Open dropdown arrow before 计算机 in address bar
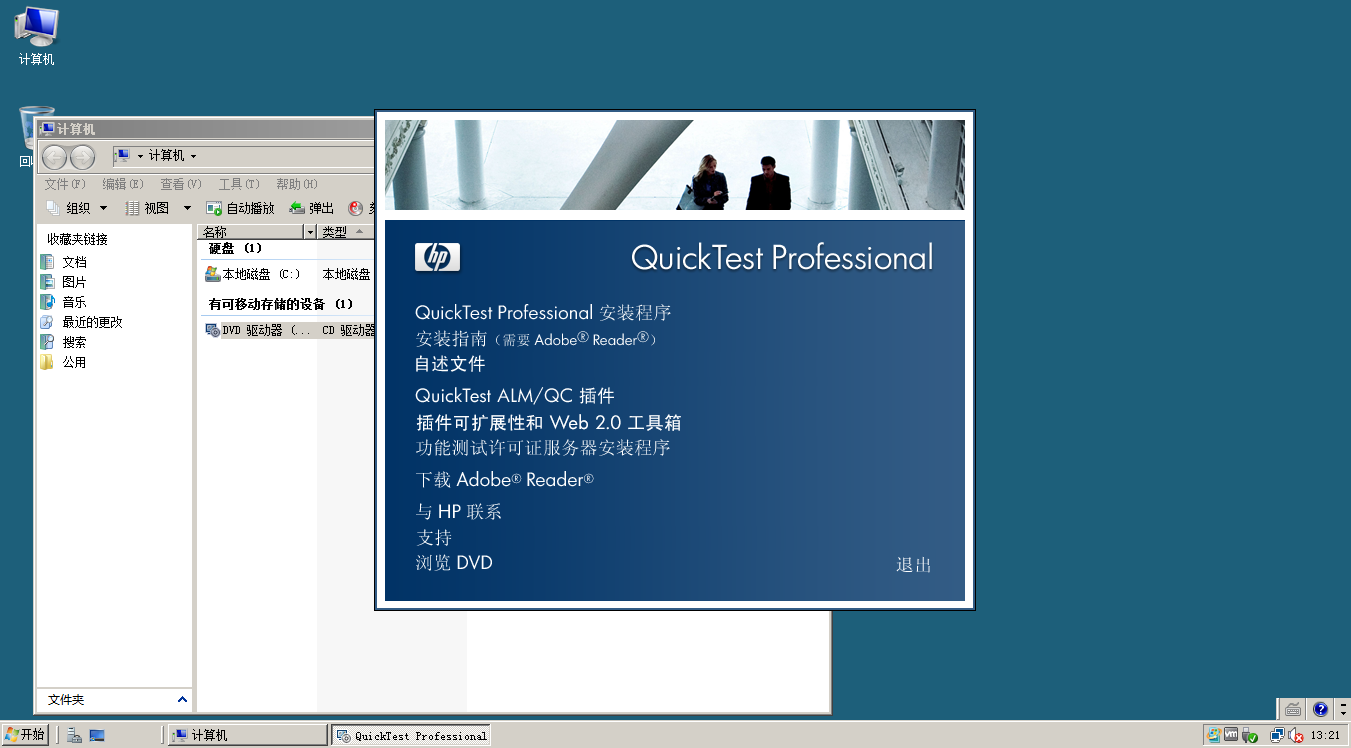This screenshot has height=748, width=1351. (x=140, y=156)
